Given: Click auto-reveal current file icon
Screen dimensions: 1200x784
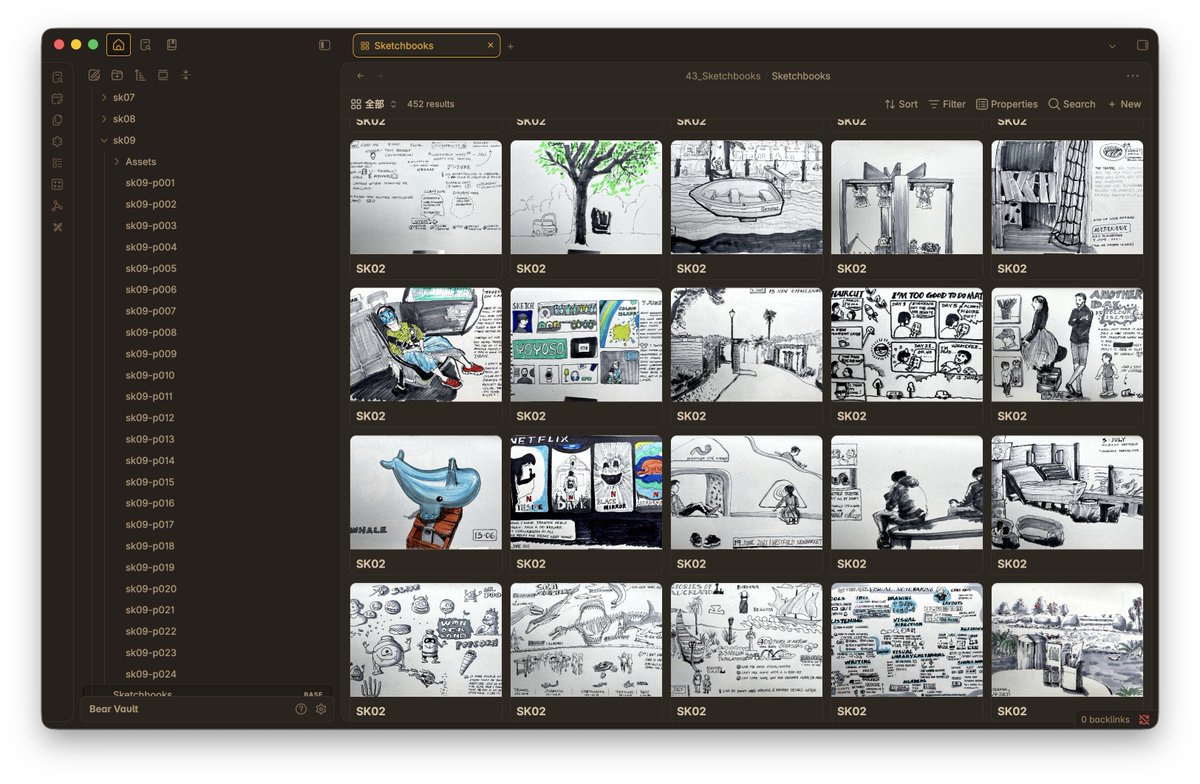Looking at the screenshot, I should point(162,75).
